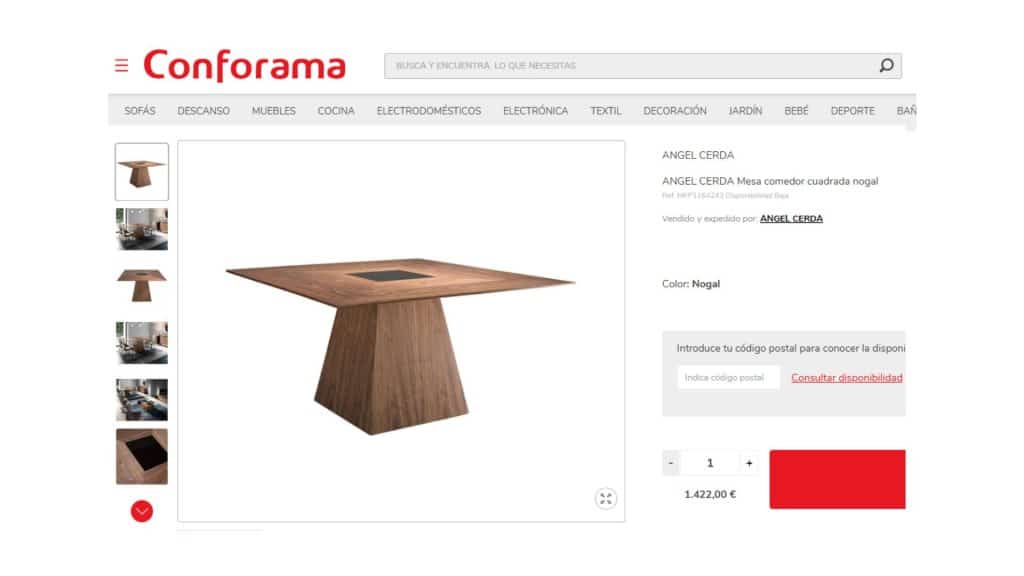Click the Conforama logo
Screen dimensions: 1024x576
244,65
